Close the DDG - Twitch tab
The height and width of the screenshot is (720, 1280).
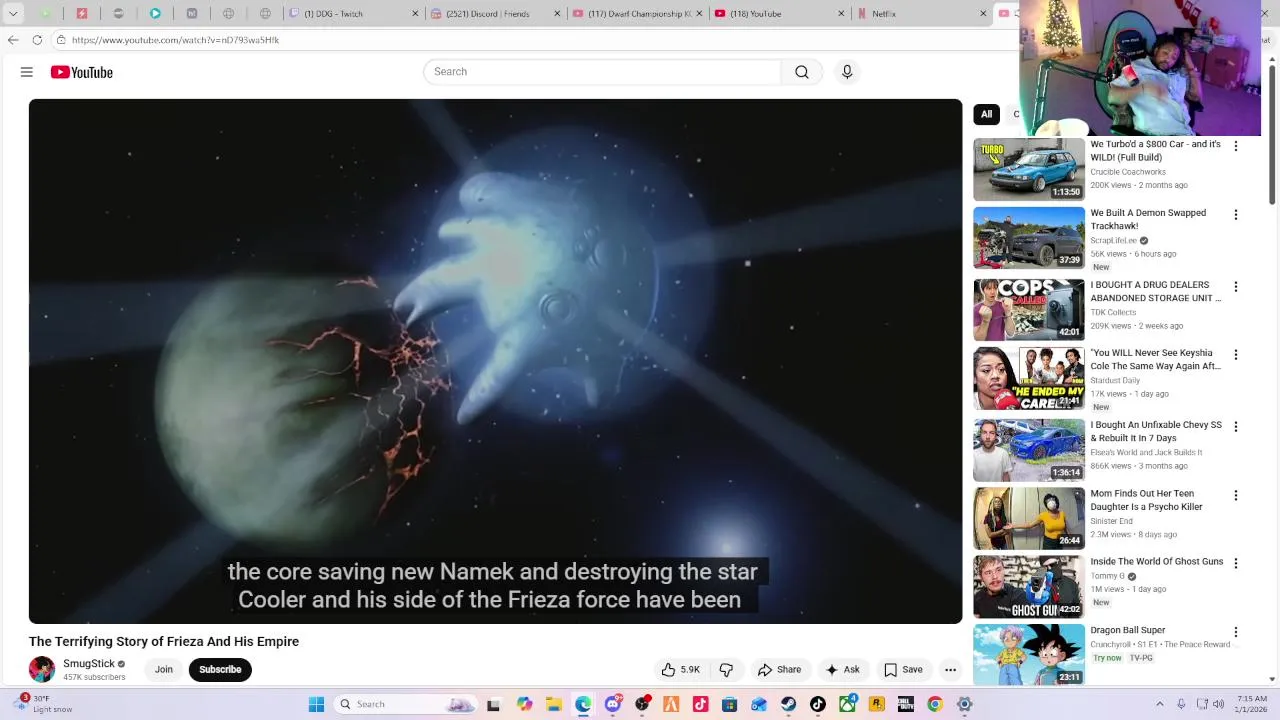[x=413, y=14]
